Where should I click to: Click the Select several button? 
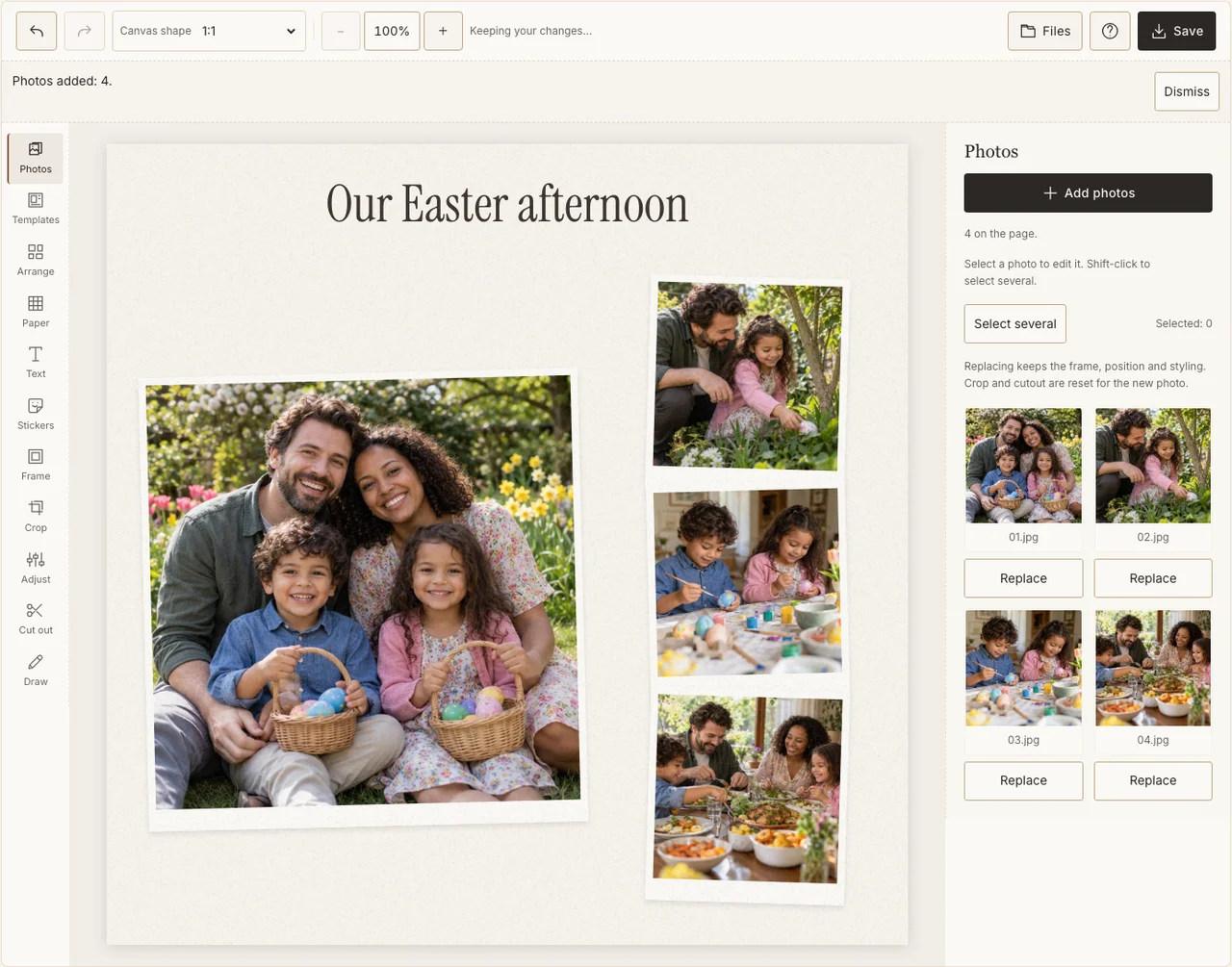tap(1015, 323)
